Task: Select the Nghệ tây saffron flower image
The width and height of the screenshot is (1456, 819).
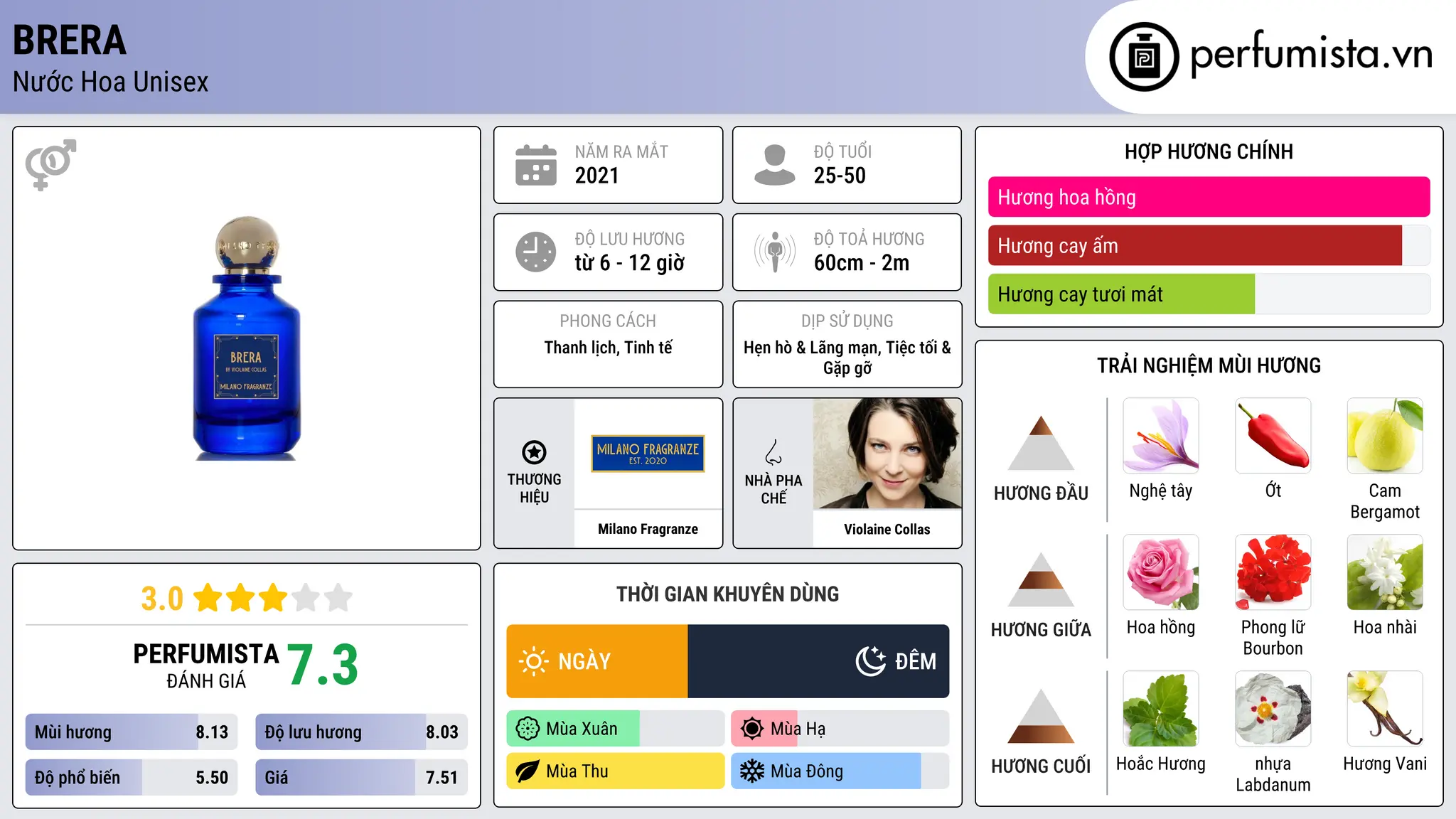Action: (1161, 436)
